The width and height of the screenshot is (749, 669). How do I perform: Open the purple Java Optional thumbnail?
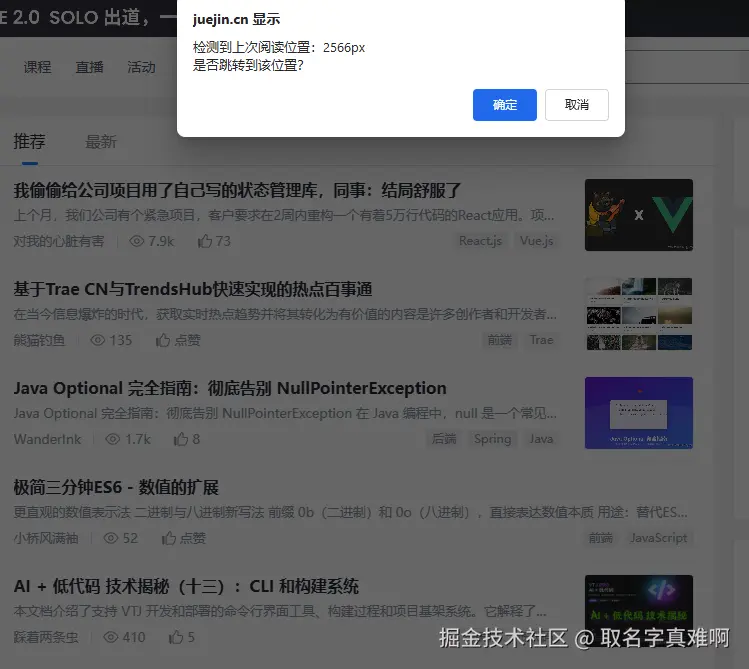click(639, 413)
